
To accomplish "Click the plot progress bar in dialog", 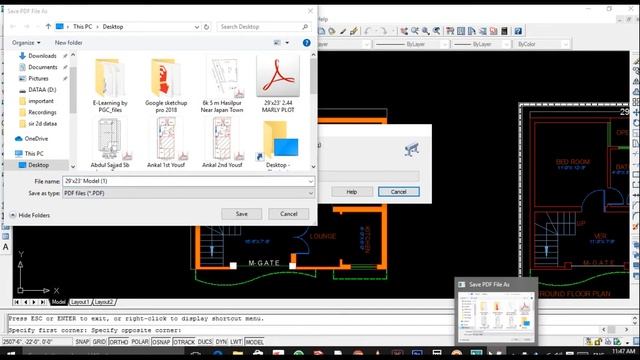I will tap(369, 176).
